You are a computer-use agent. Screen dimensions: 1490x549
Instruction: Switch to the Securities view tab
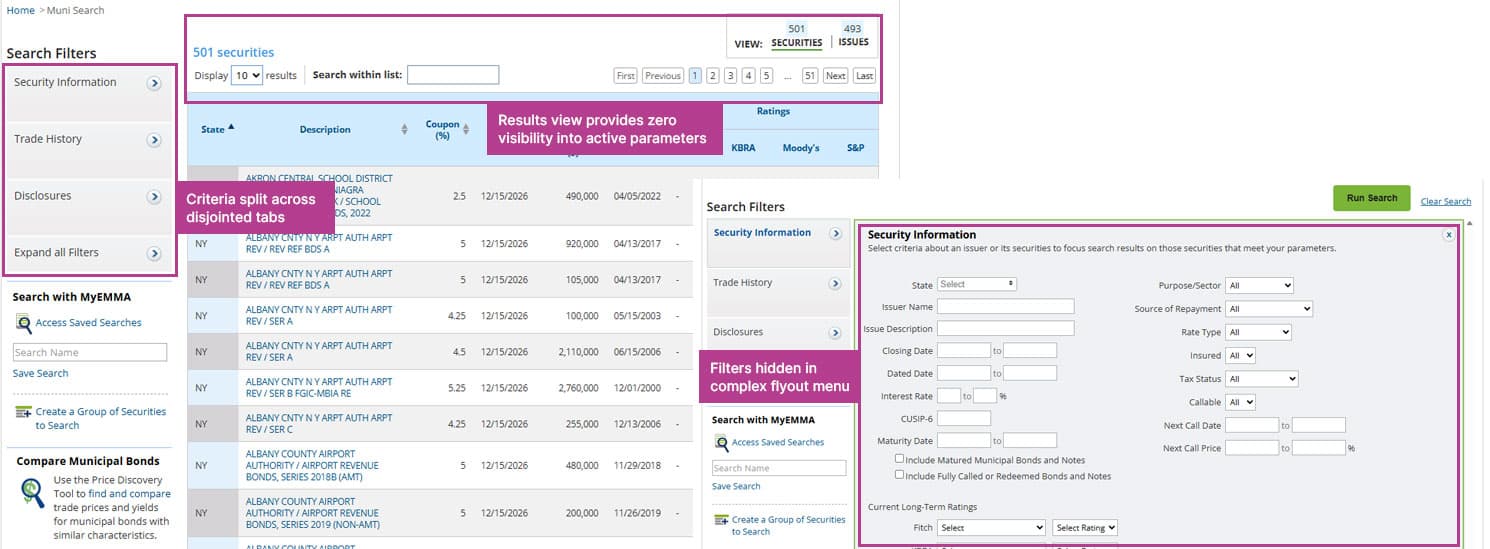(797, 43)
